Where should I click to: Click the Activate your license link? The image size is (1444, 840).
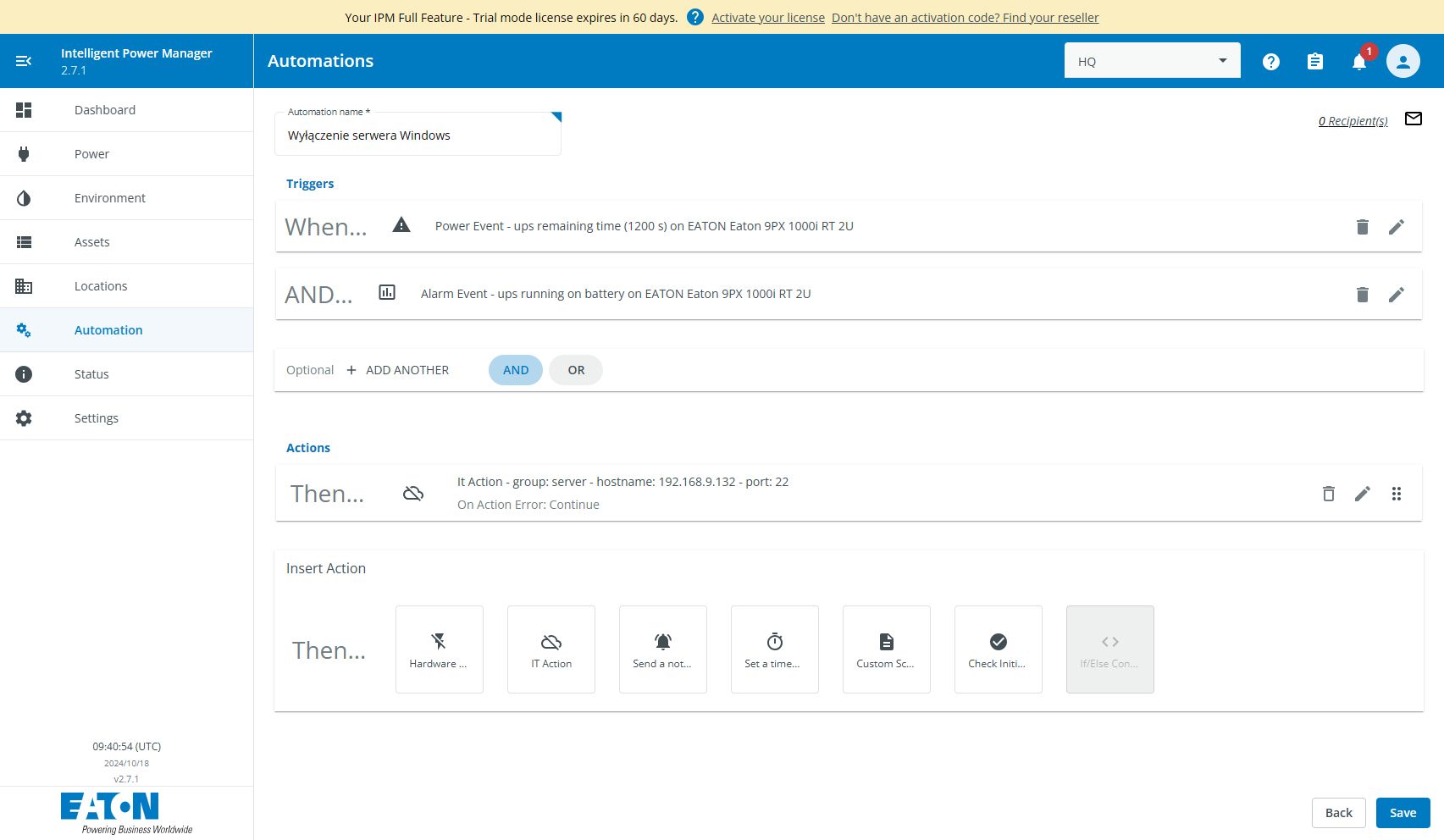point(767,18)
